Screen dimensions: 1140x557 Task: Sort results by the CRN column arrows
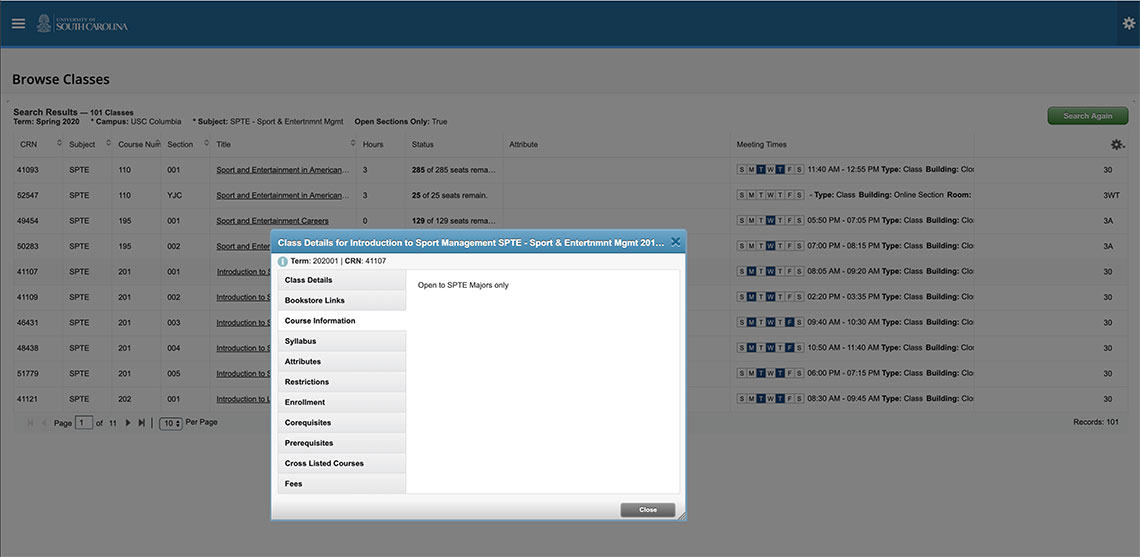tap(58, 144)
